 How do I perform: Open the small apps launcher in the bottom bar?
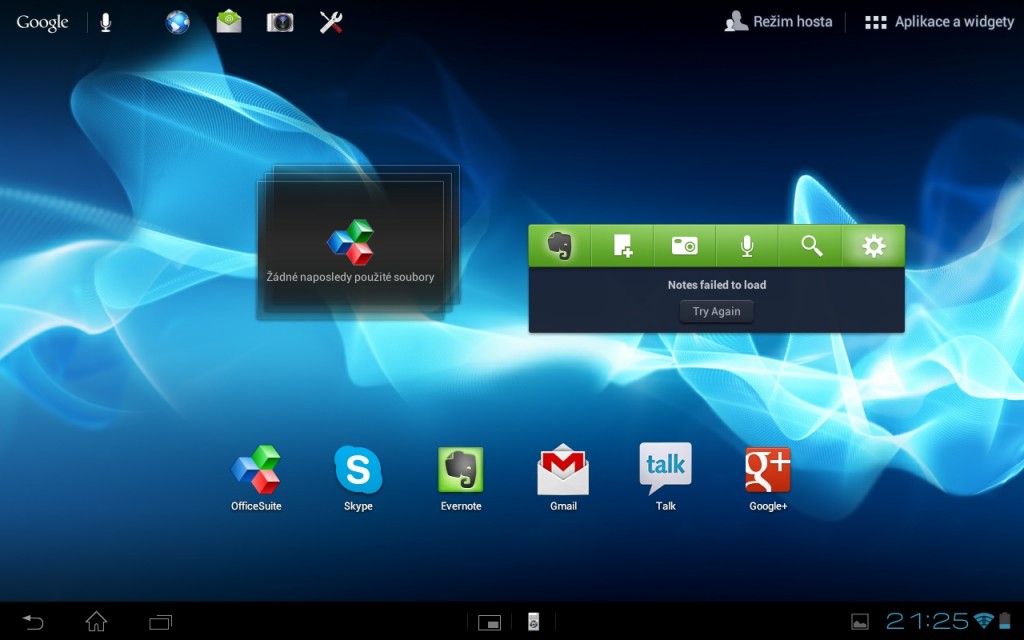point(489,622)
